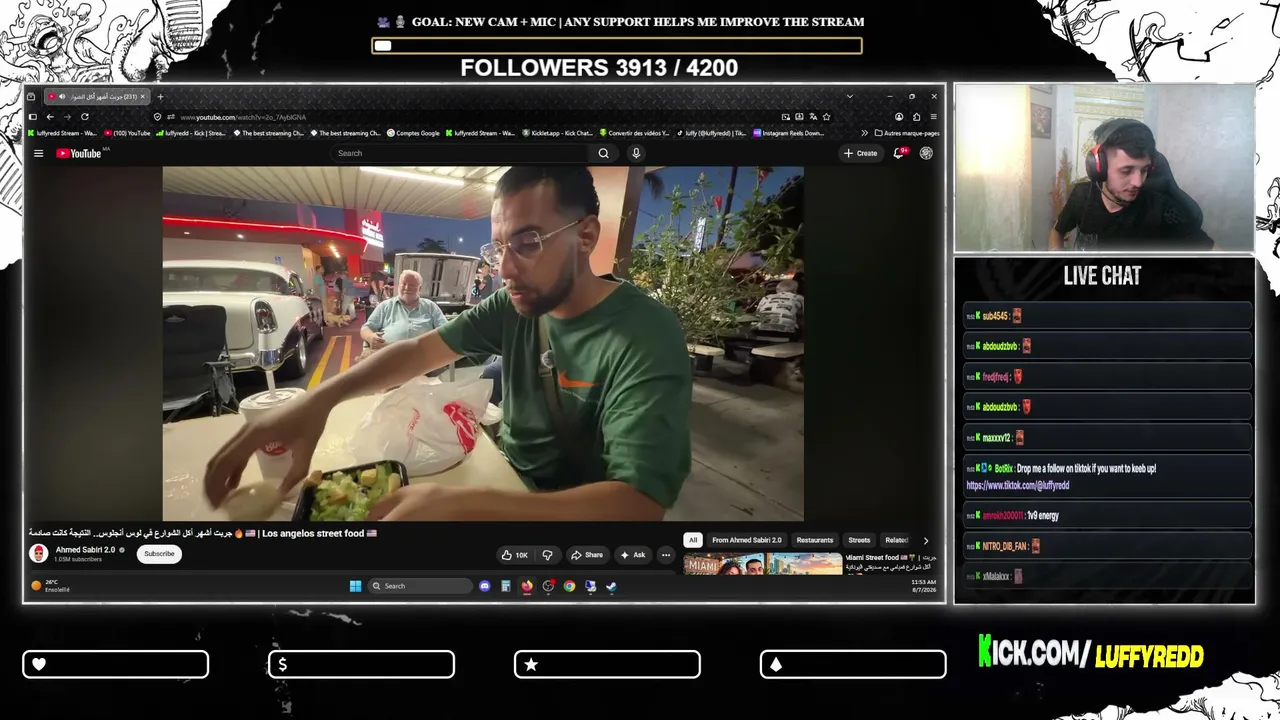The image size is (1280, 720).
Task: Open a new browser tab
Action: coord(160,97)
